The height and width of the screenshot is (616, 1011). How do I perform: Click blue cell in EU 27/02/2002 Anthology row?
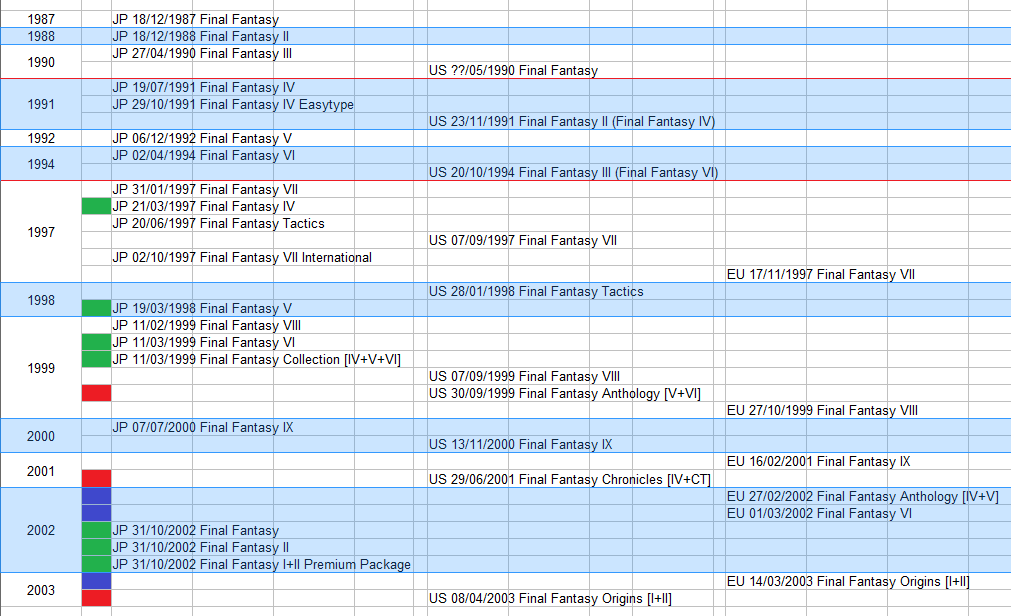pyautogui.click(x=97, y=496)
